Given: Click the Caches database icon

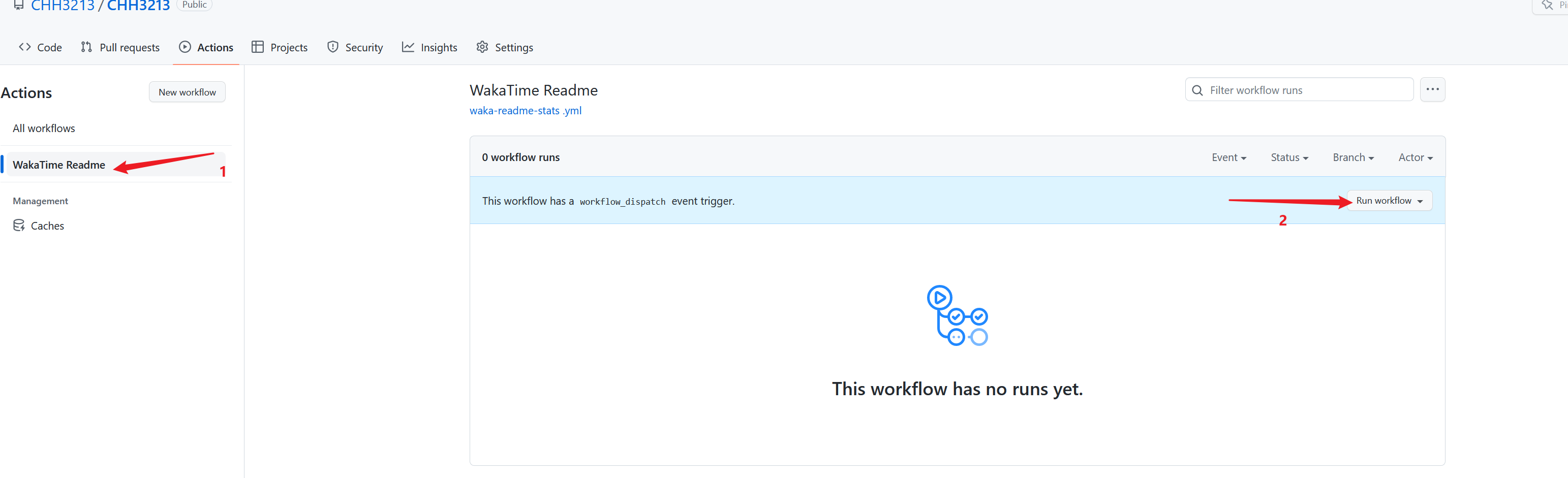Looking at the screenshot, I should tap(19, 226).
